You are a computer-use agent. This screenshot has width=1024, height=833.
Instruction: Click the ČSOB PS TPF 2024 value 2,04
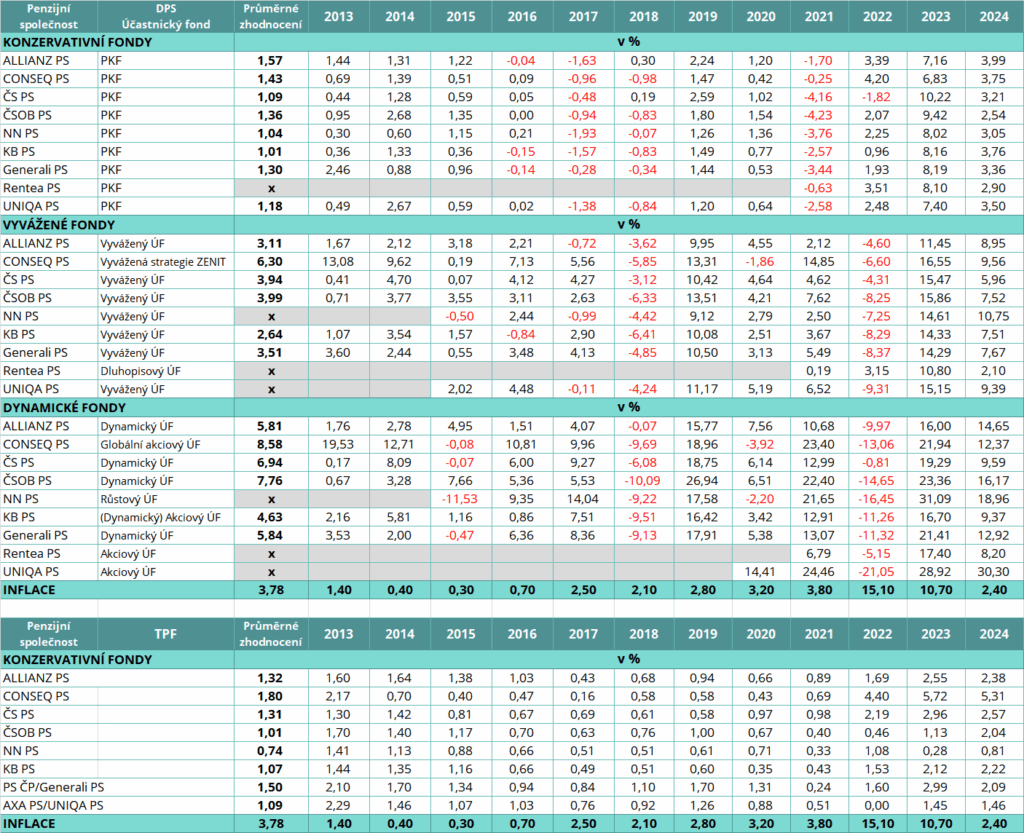993,733
